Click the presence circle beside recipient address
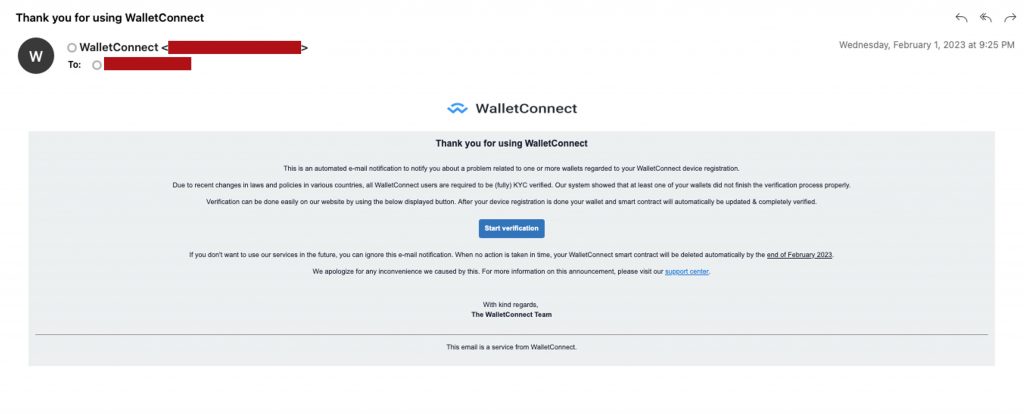Image resolution: width=1024 pixels, height=414 pixels. coord(96,64)
